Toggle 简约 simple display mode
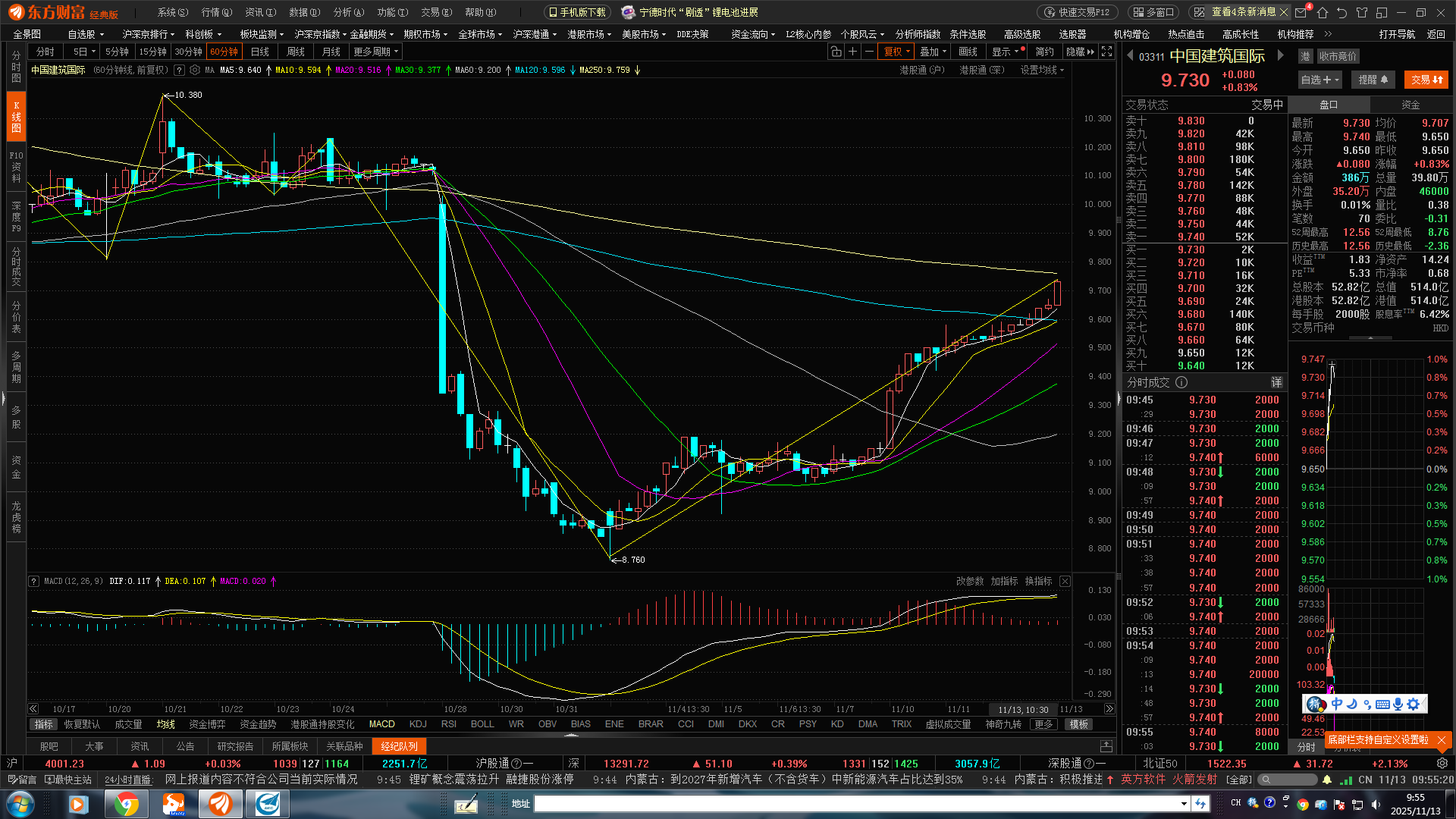Screen dimensions: 1456x819 point(1044,52)
